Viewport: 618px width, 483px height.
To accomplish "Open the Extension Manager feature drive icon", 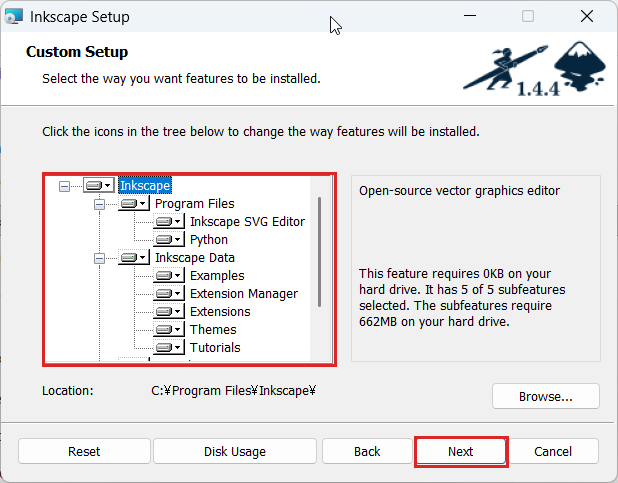I will 169,293.
